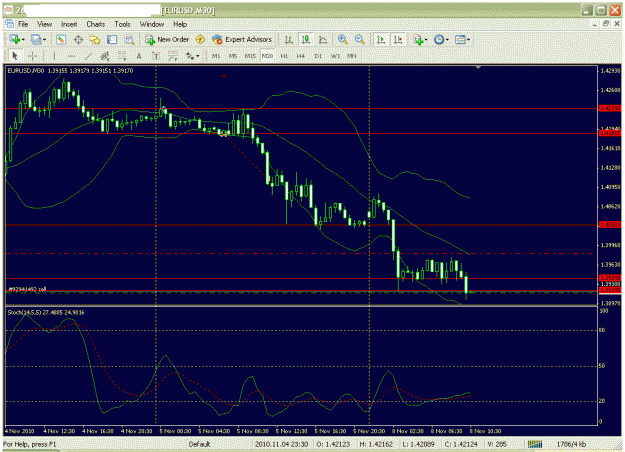Switch timeframe to MN

[352, 56]
